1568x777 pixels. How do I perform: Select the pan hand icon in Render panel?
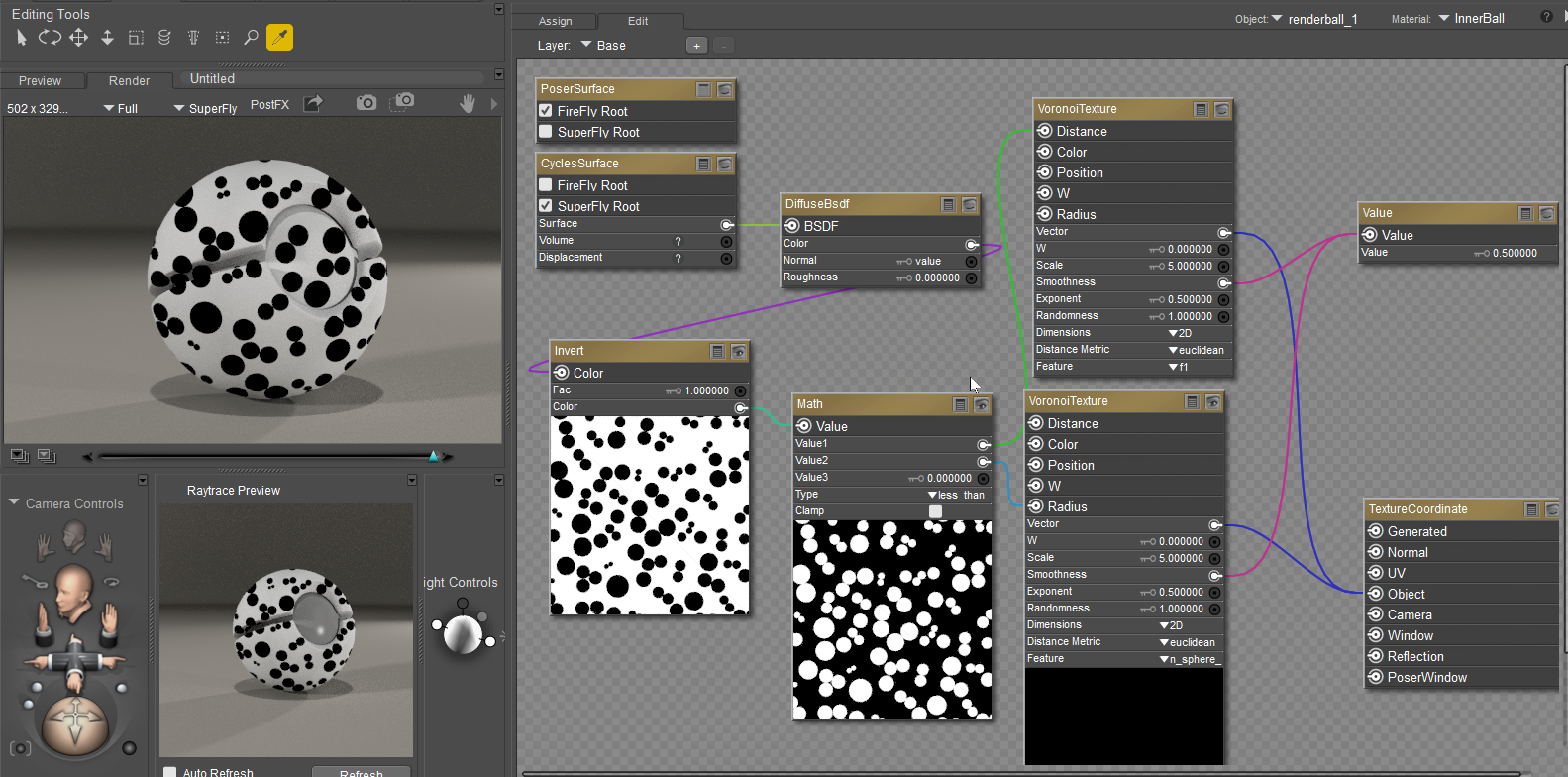pos(468,103)
